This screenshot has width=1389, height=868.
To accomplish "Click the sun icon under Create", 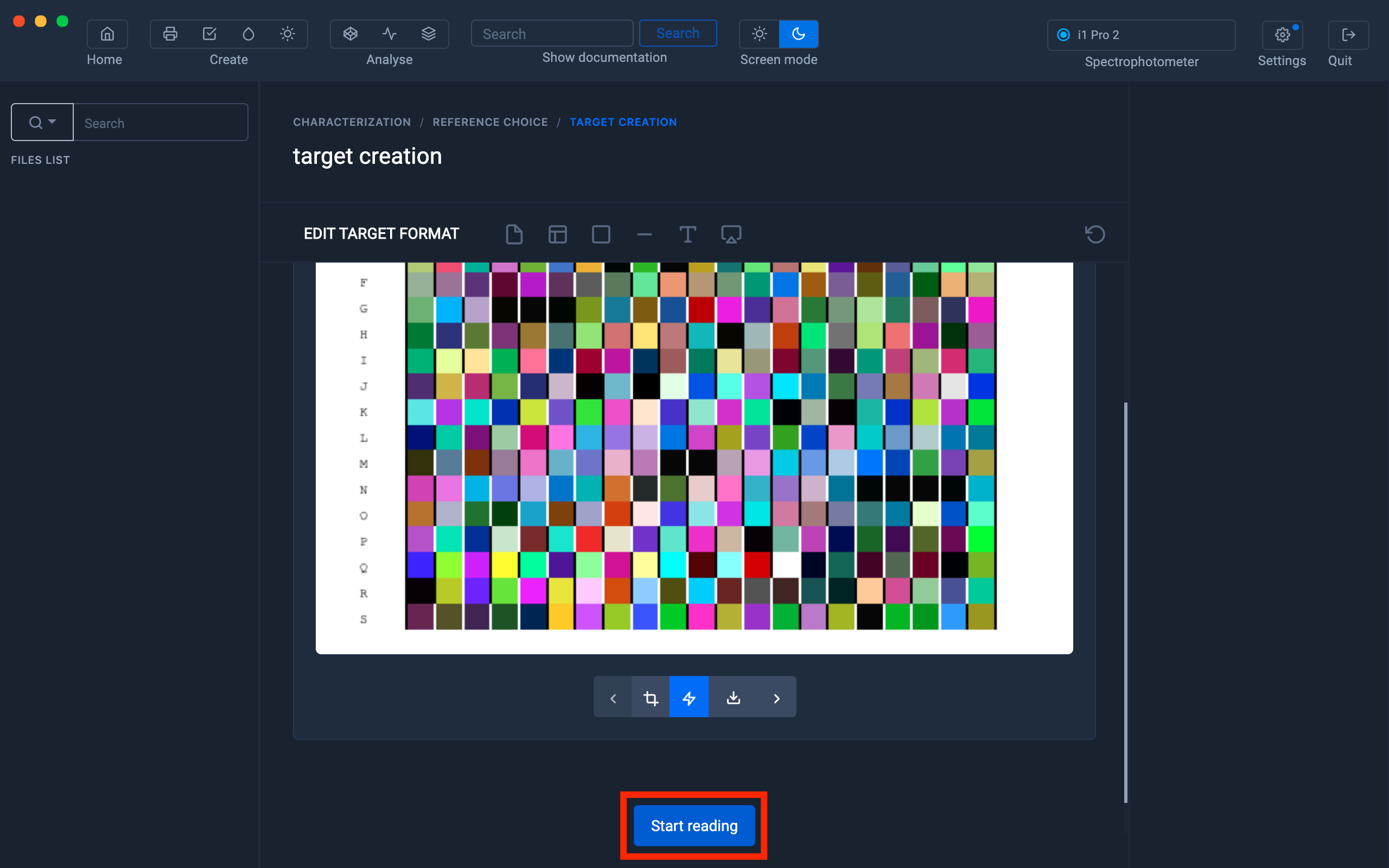I will click(x=288, y=34).
